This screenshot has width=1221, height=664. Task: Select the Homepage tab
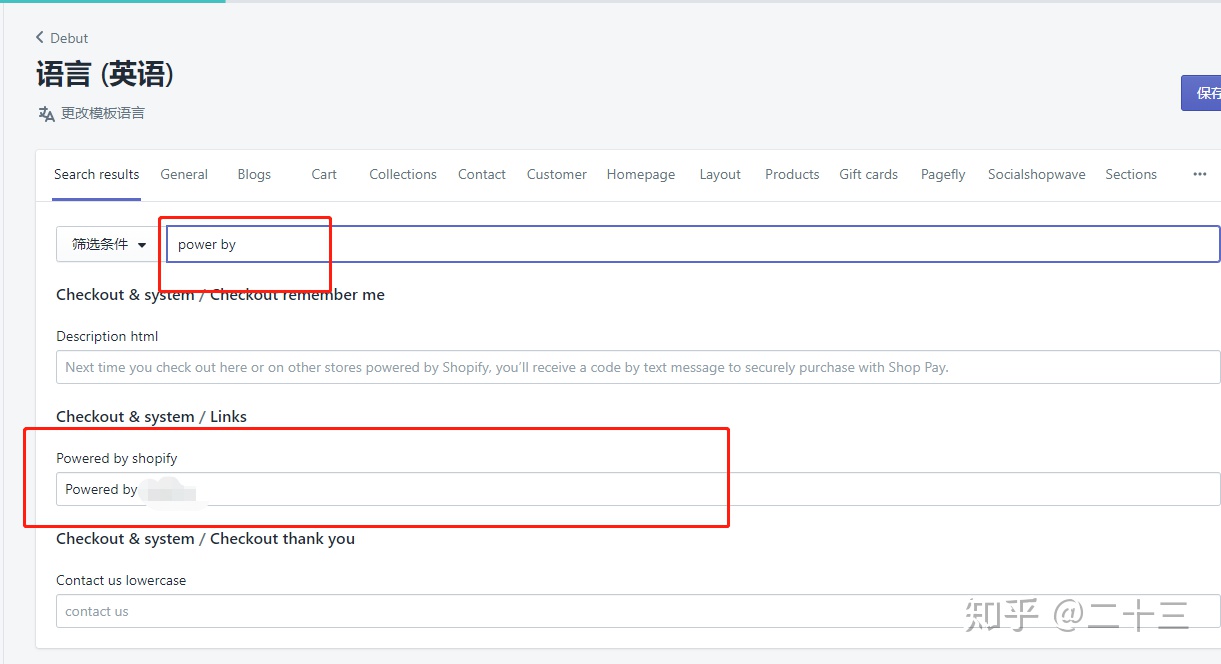pyautogui.click(x=640, y=174)
